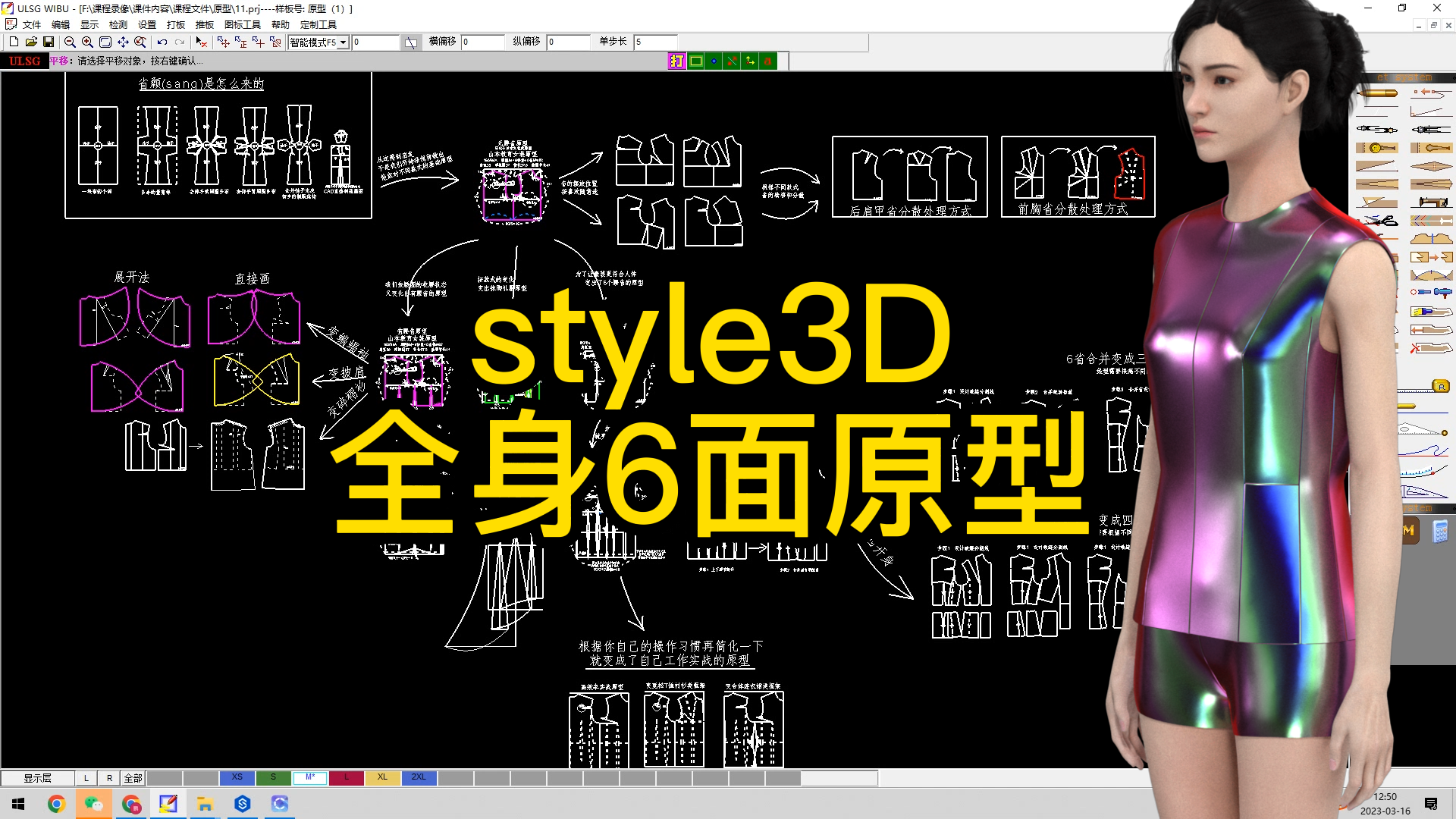Open the 显示 menu
This screenshot has height=819, width=1456.
(89, 25)
